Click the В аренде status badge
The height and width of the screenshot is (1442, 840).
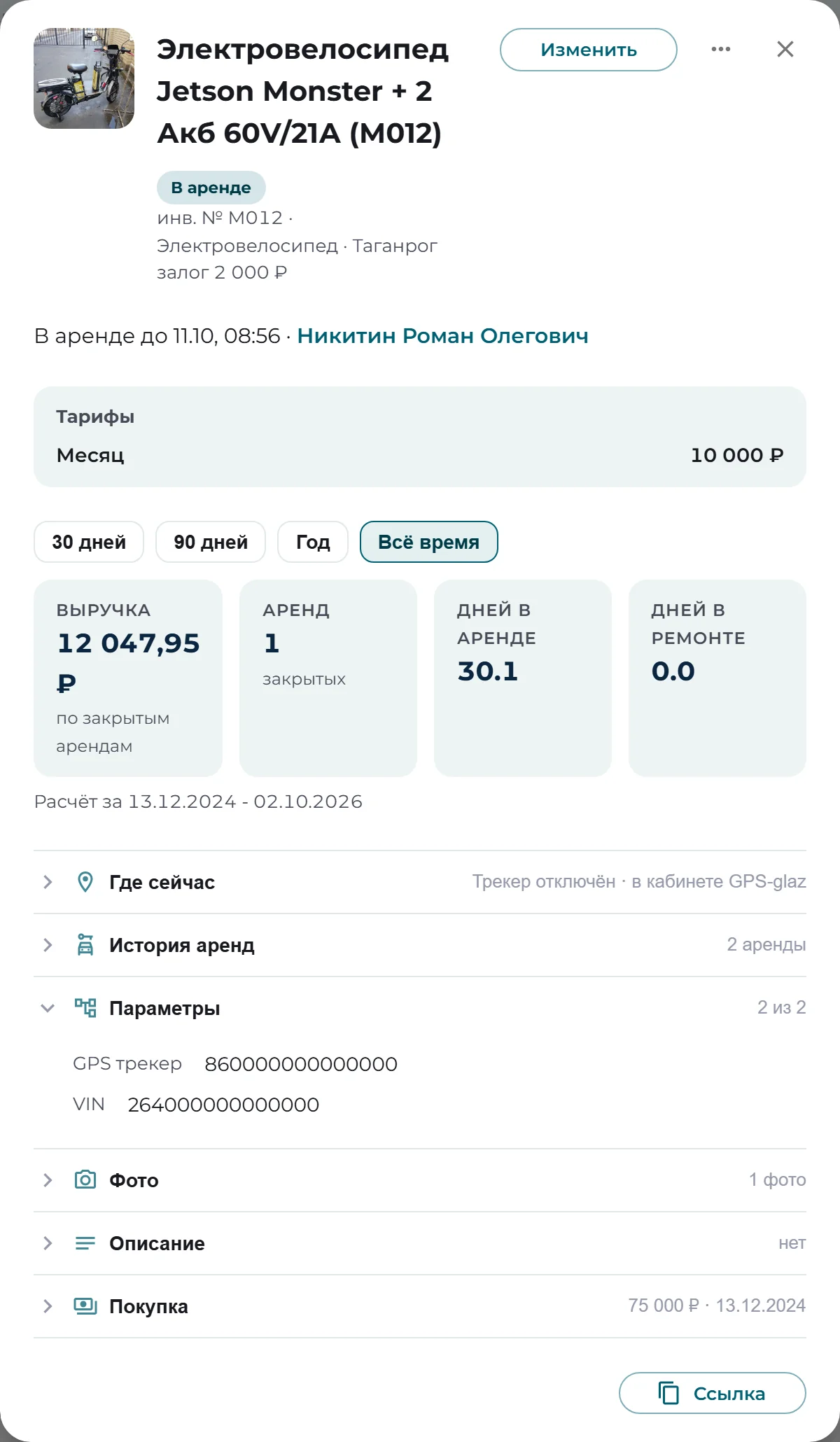211,188
